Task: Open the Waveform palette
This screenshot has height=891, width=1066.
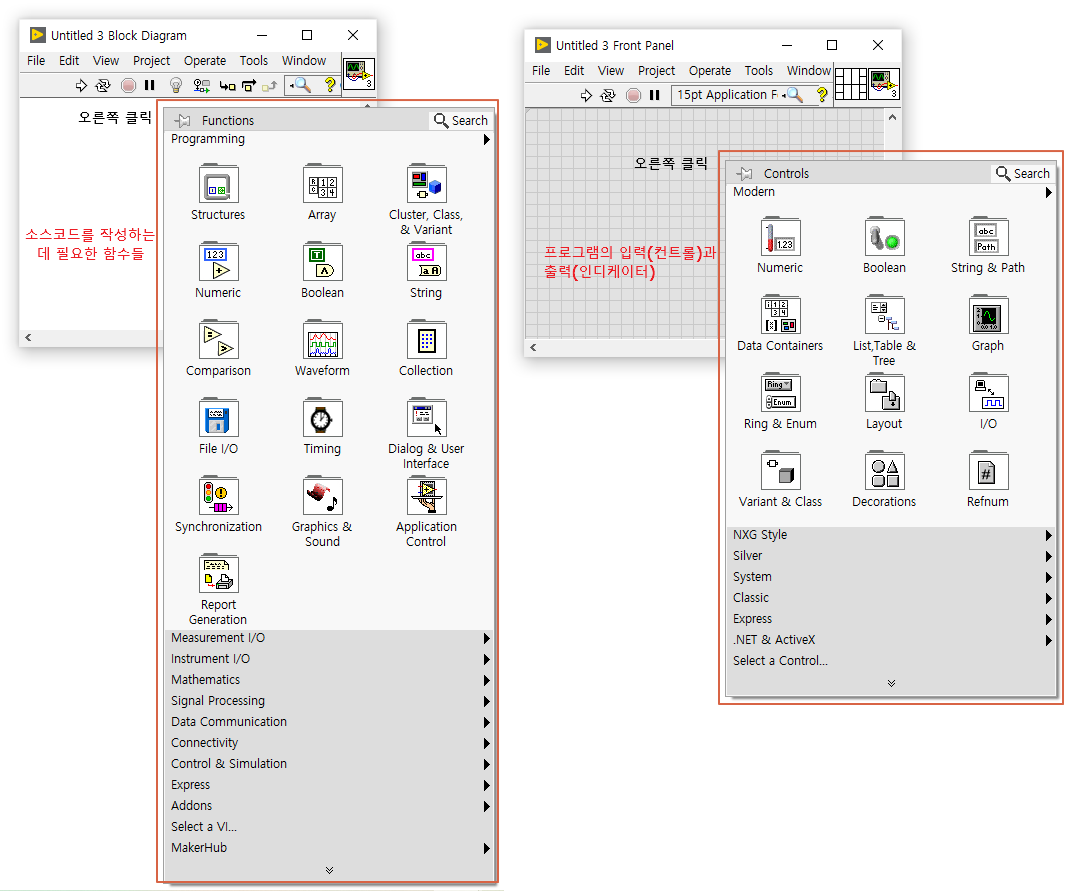Action: point(322,340)
